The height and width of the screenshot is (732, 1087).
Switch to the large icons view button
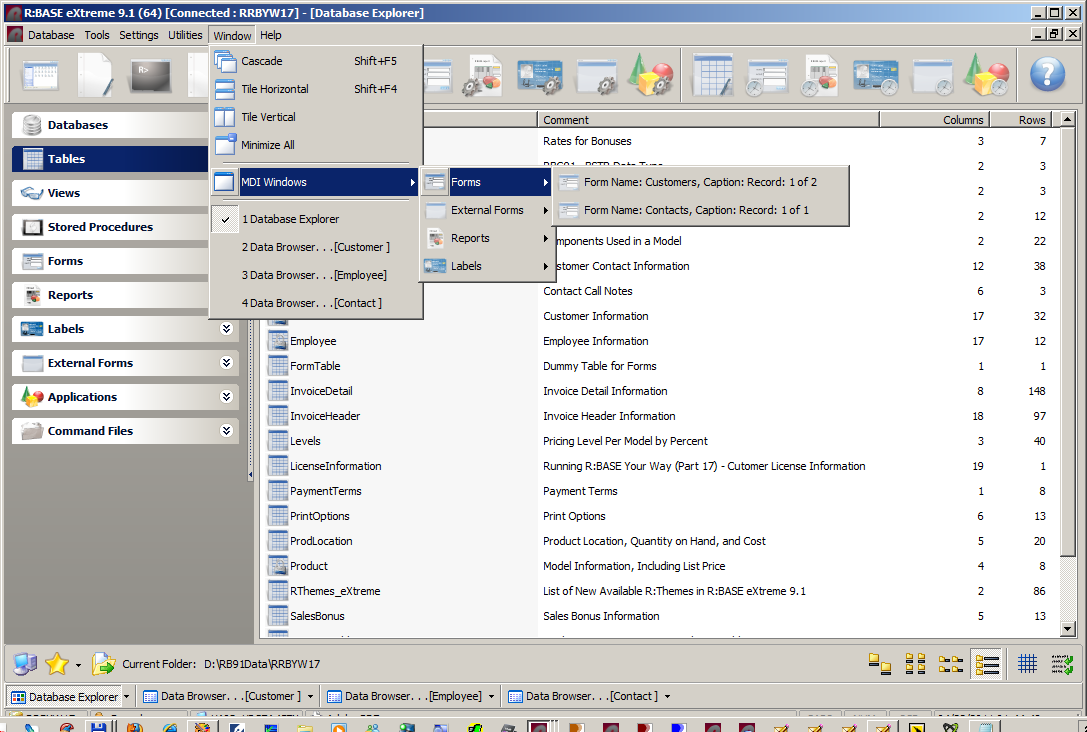click(x=879, y=663)
